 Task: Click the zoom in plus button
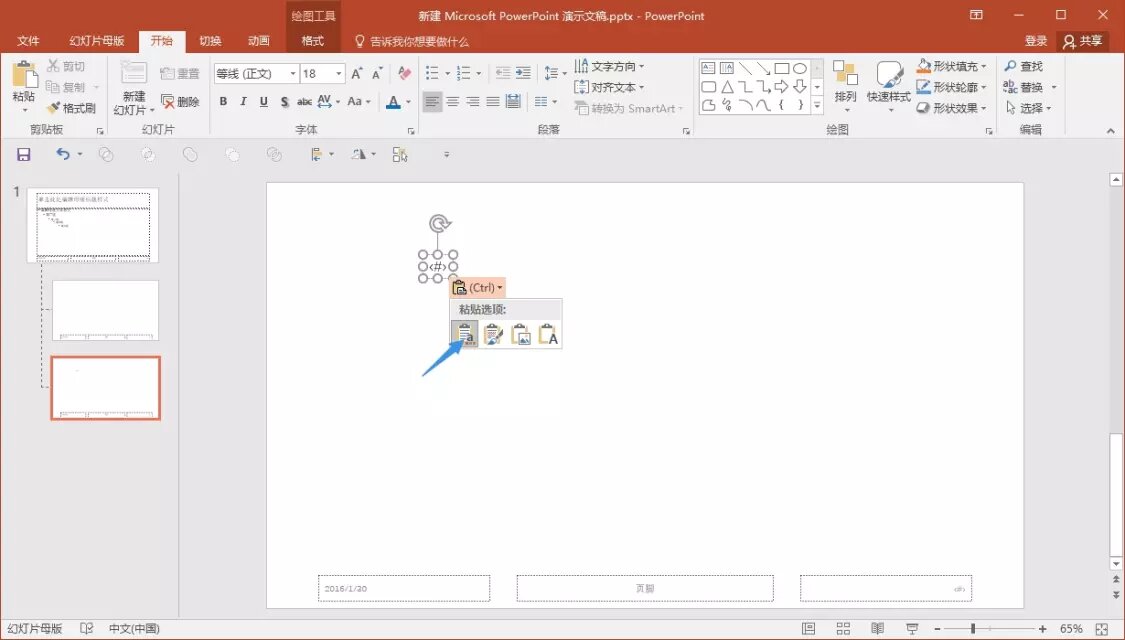pyautogui.click(x=1042, y=629)
